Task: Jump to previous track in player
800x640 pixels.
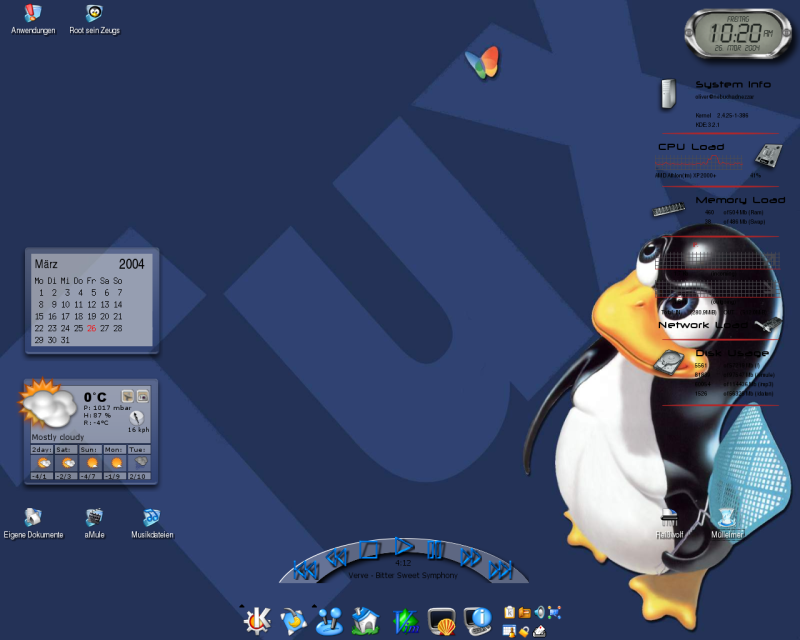Action: [x=304, y=571]
